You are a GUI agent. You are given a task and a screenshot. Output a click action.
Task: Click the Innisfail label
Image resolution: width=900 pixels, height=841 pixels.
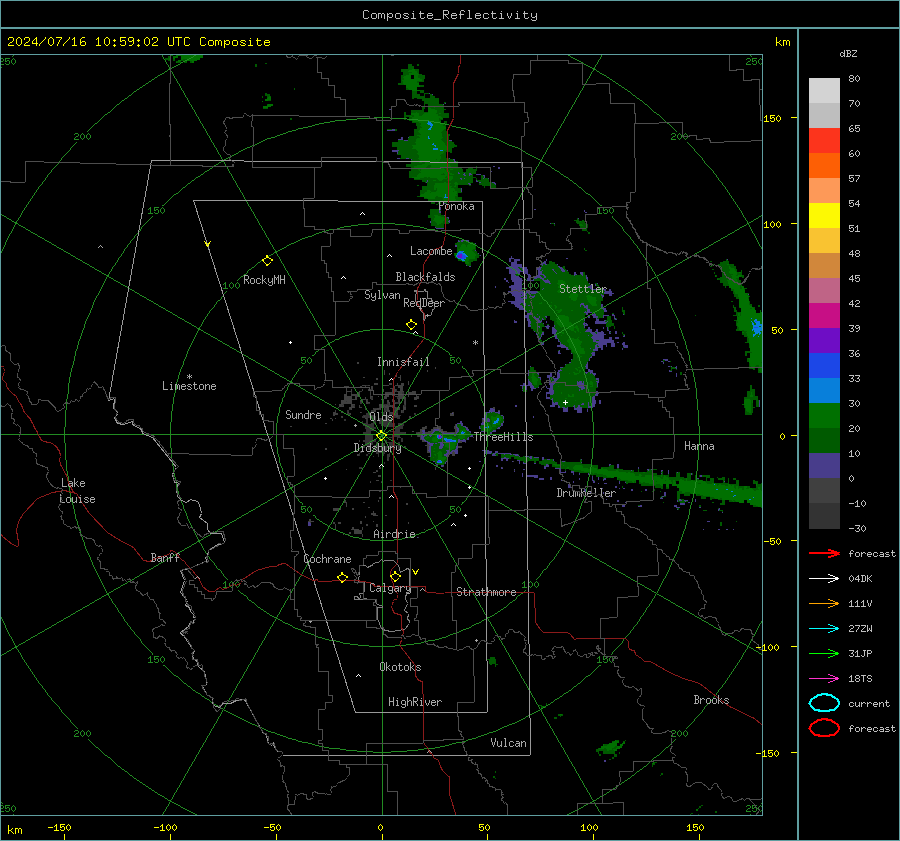point(403,362)
